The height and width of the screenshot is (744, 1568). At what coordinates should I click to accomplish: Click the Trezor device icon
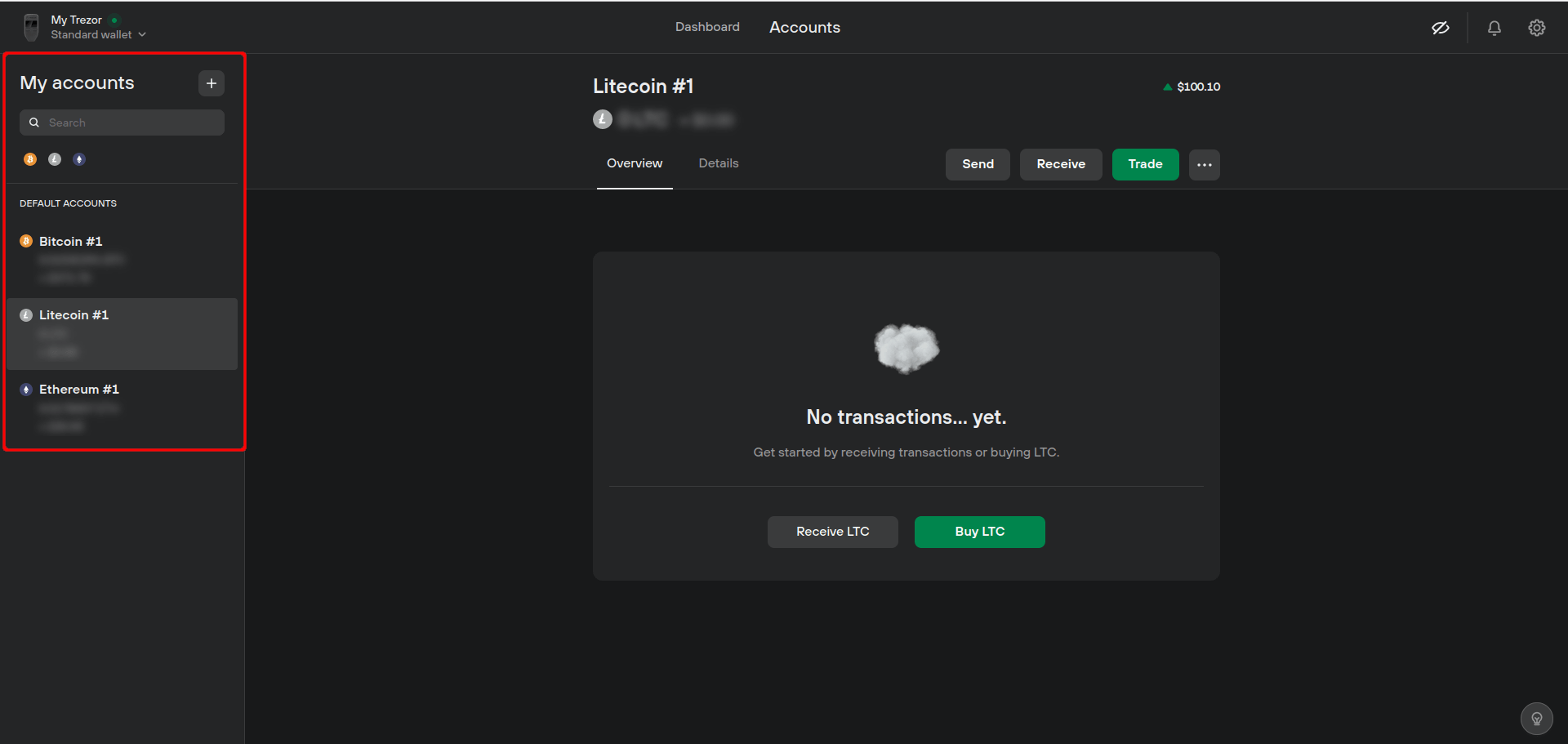pyautogui.click(x=31, y=27)
